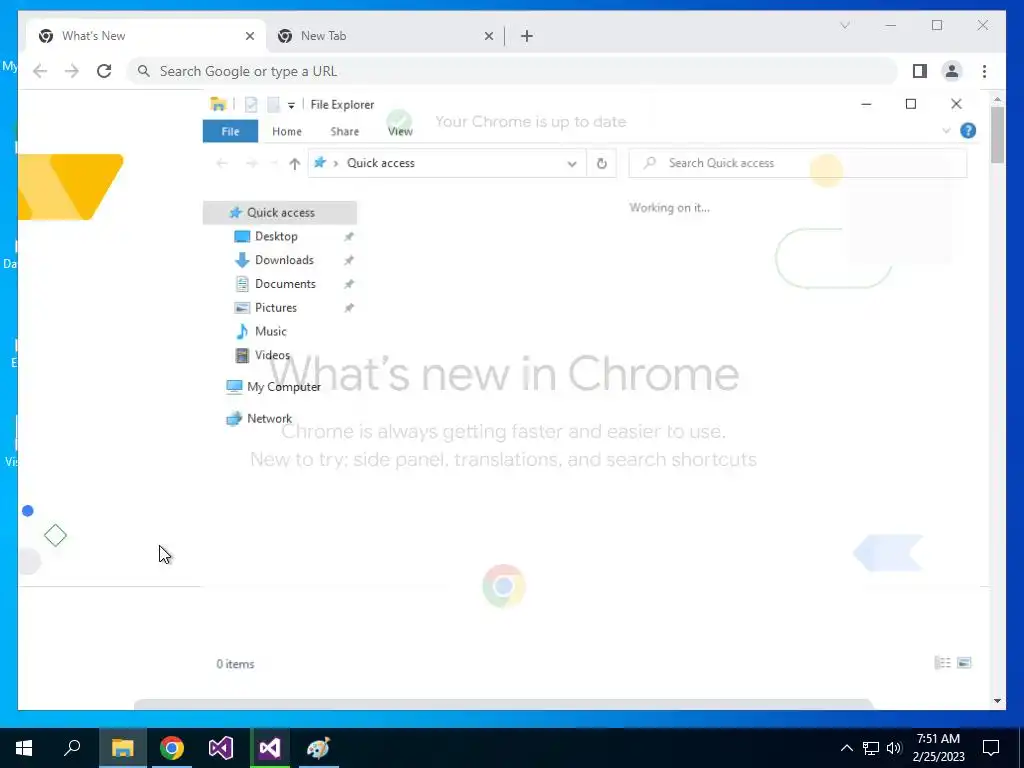This screenshot has width=1024, height=768.
Task: Open Music in navigation pane
Action: [x=270, y=331]
